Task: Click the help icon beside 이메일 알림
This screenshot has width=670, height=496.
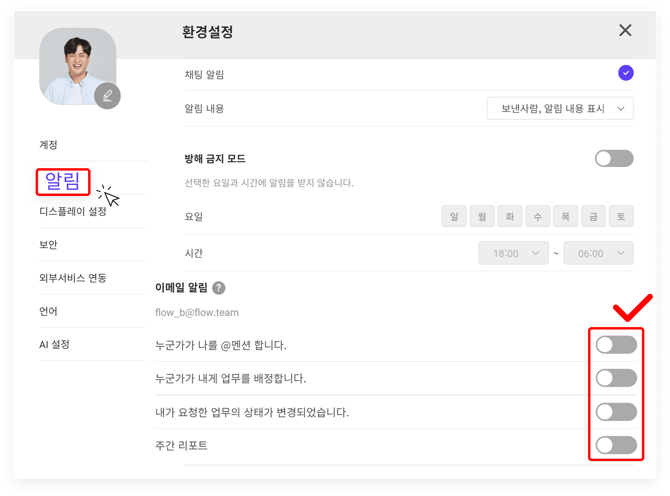Action: pos(218,288)
